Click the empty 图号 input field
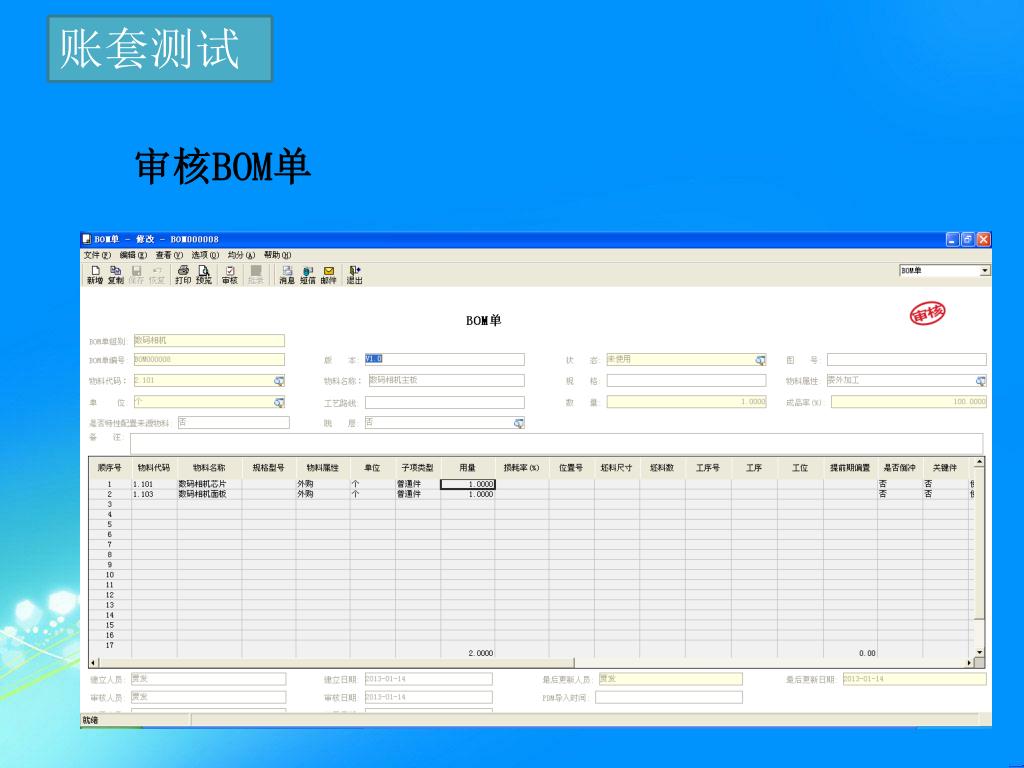 (906, 360)
